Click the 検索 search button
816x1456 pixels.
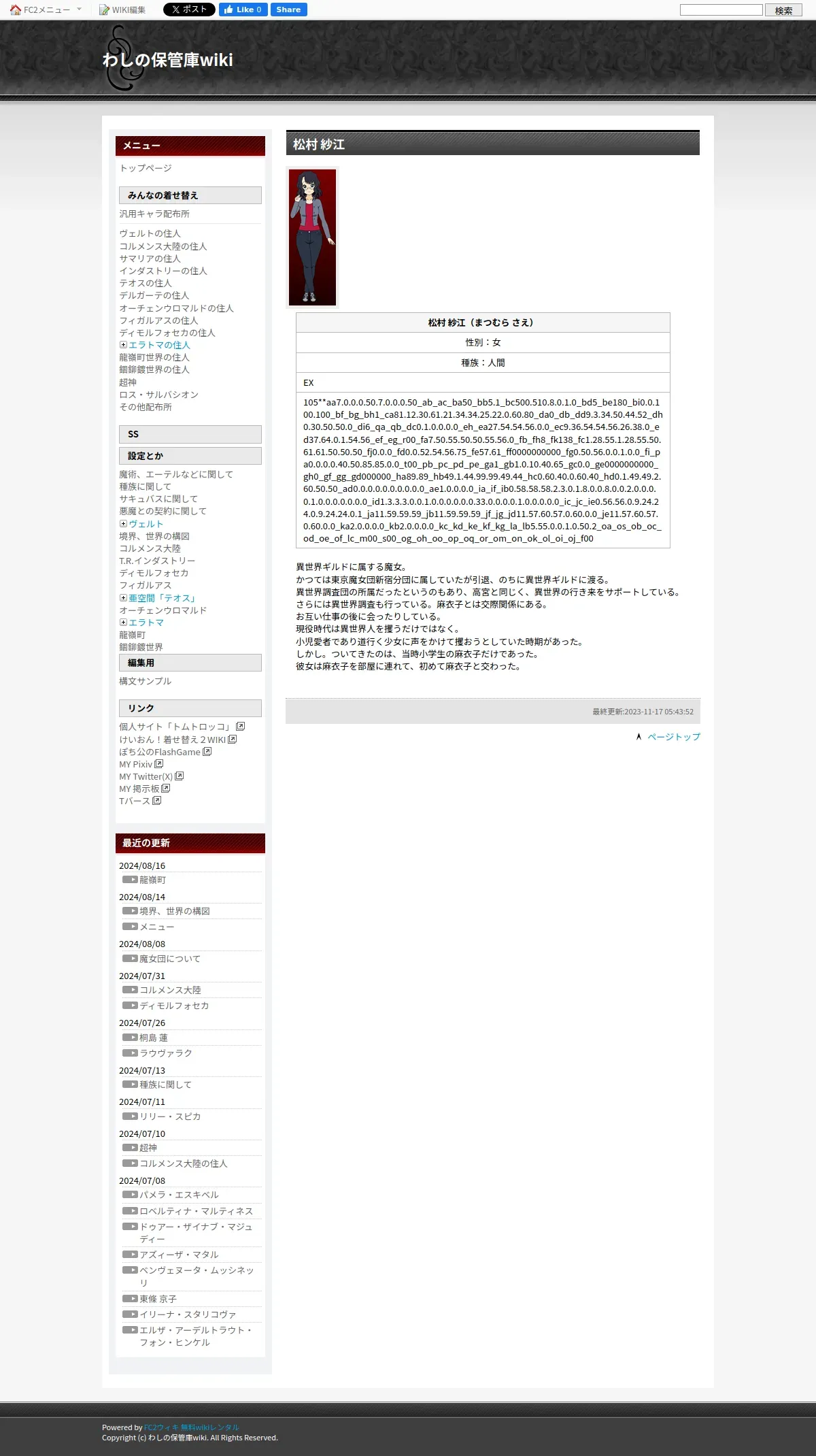[783, 10]
